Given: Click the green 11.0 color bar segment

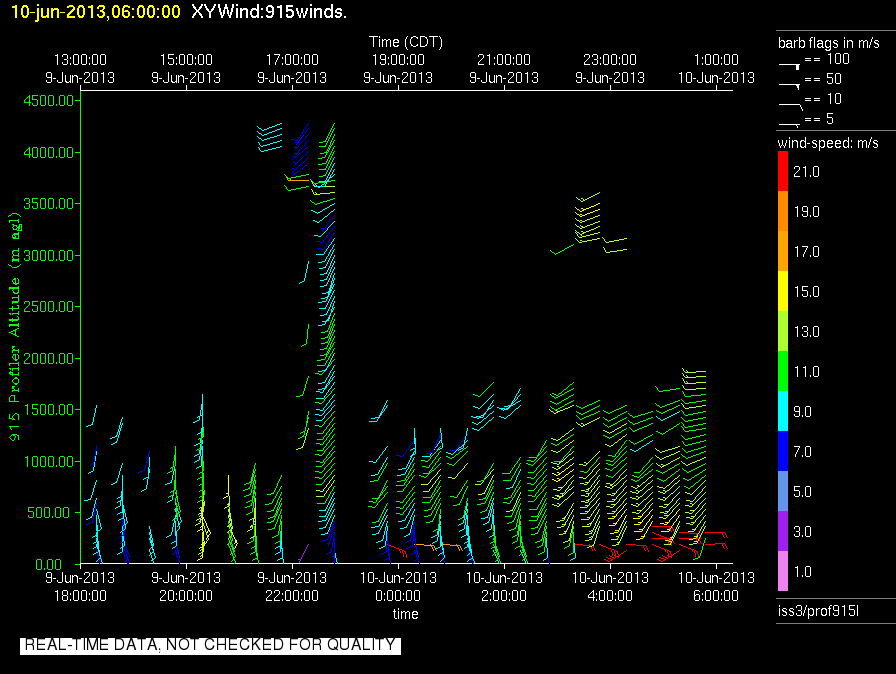Looking at the screenshot, I should point(783,371).
